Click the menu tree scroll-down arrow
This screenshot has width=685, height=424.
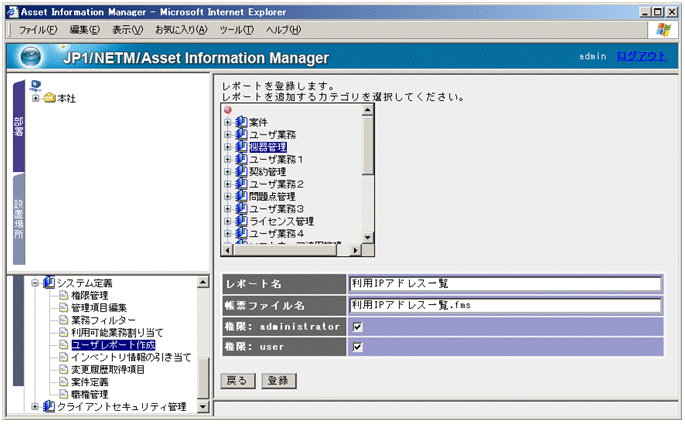pos(203,407)
